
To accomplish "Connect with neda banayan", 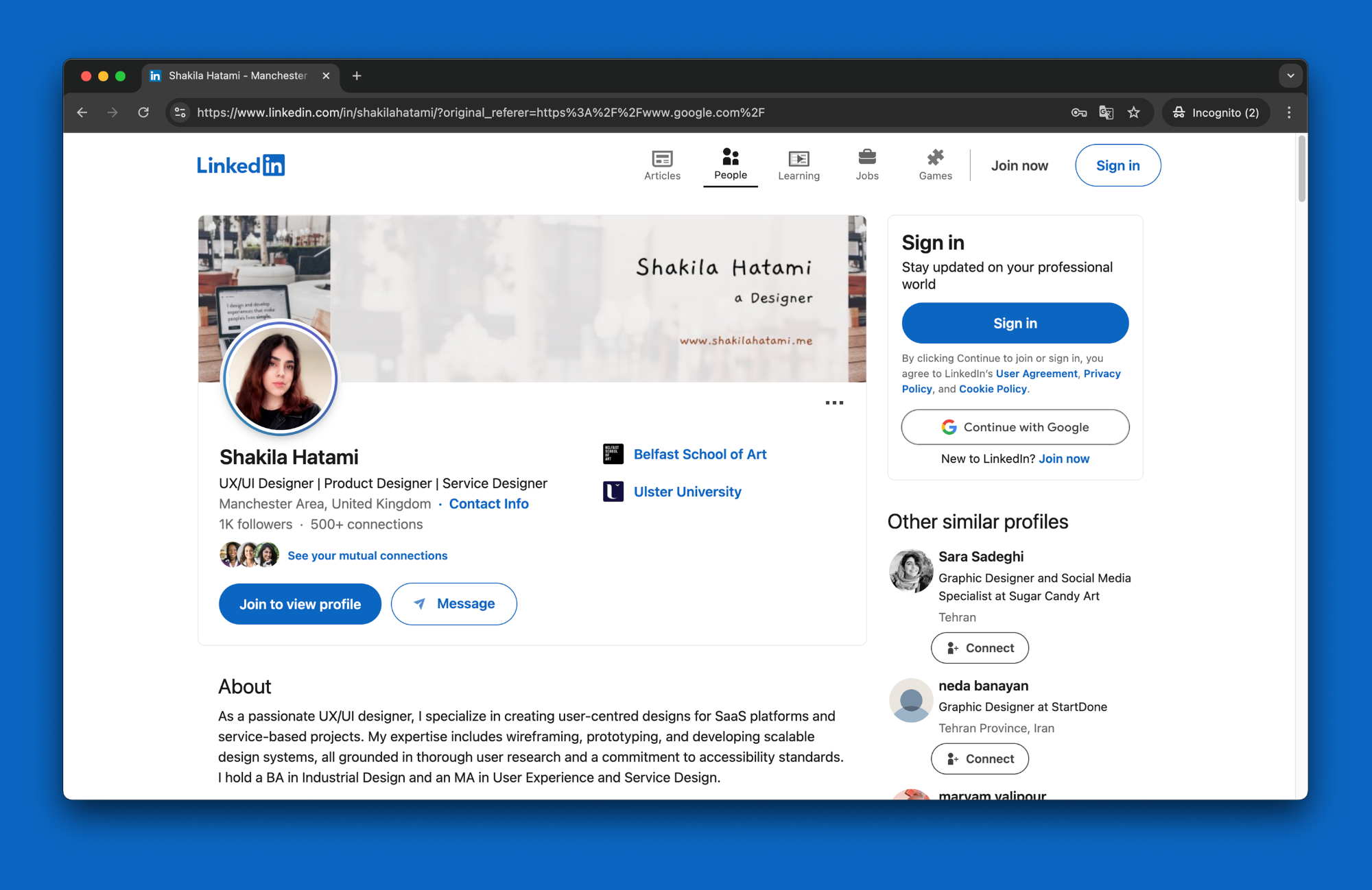I will pyautogui.click(x=980, y=759).
